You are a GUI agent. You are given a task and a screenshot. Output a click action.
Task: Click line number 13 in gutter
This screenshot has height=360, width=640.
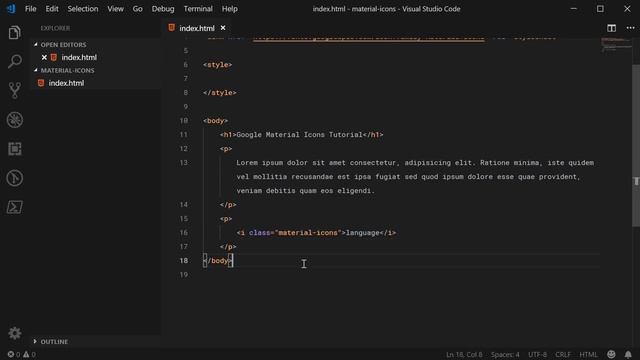(184, 162)
